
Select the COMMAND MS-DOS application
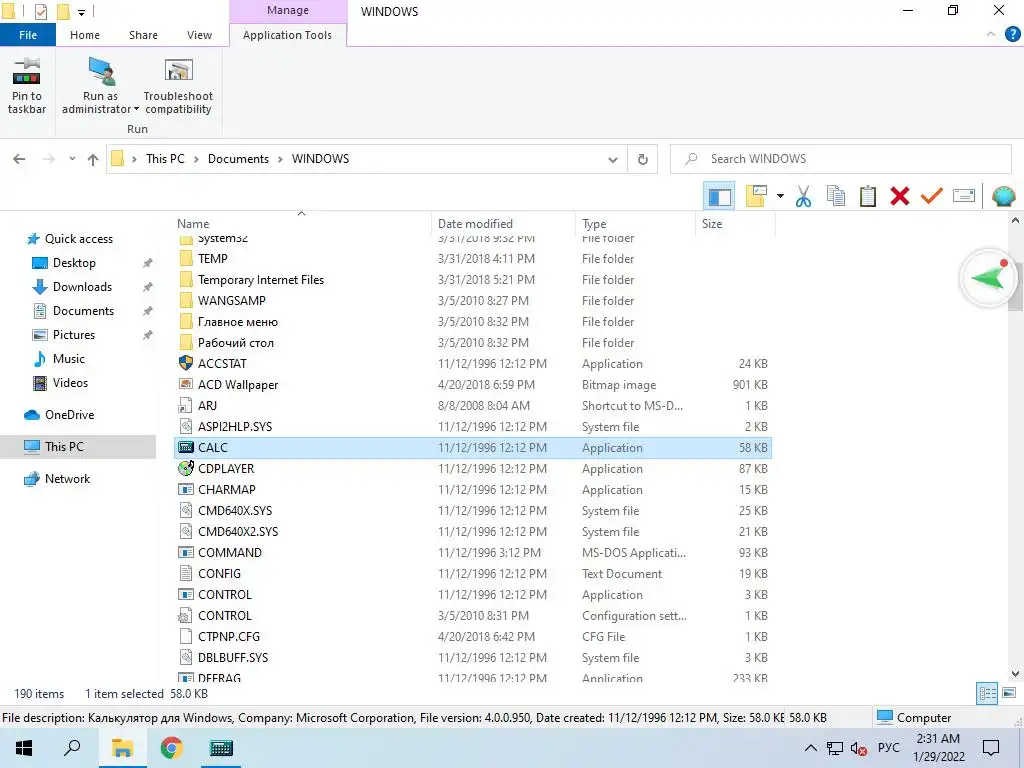point(473,552)
